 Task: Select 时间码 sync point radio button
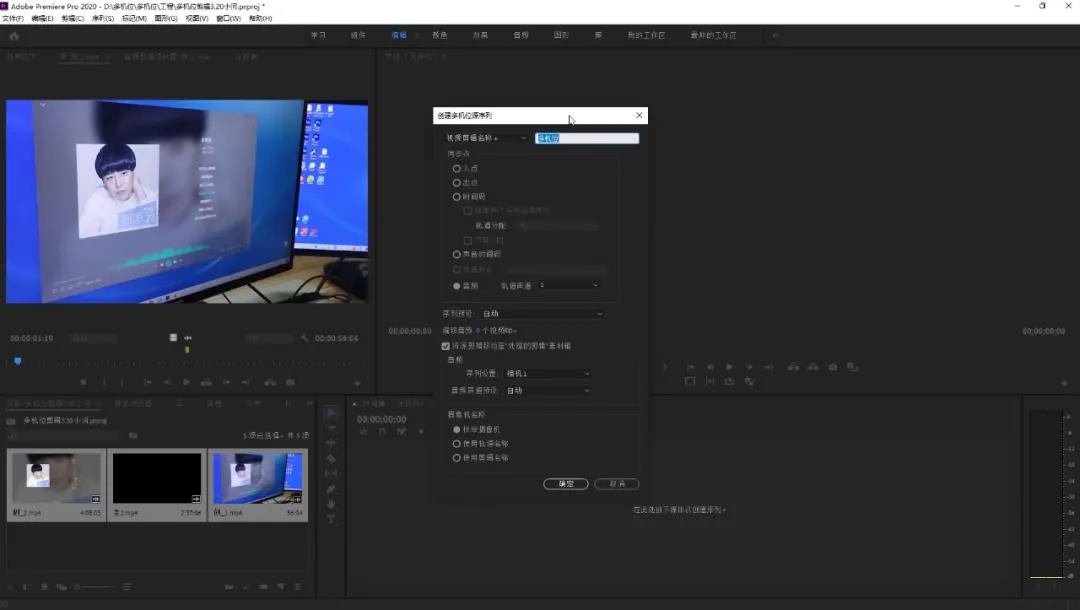click(457, 197)
